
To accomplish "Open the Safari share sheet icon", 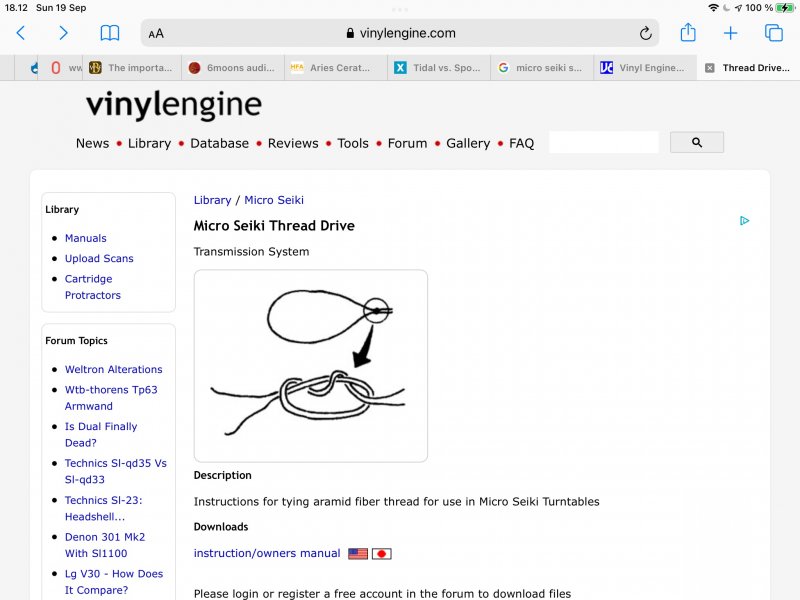I will 688,32.
